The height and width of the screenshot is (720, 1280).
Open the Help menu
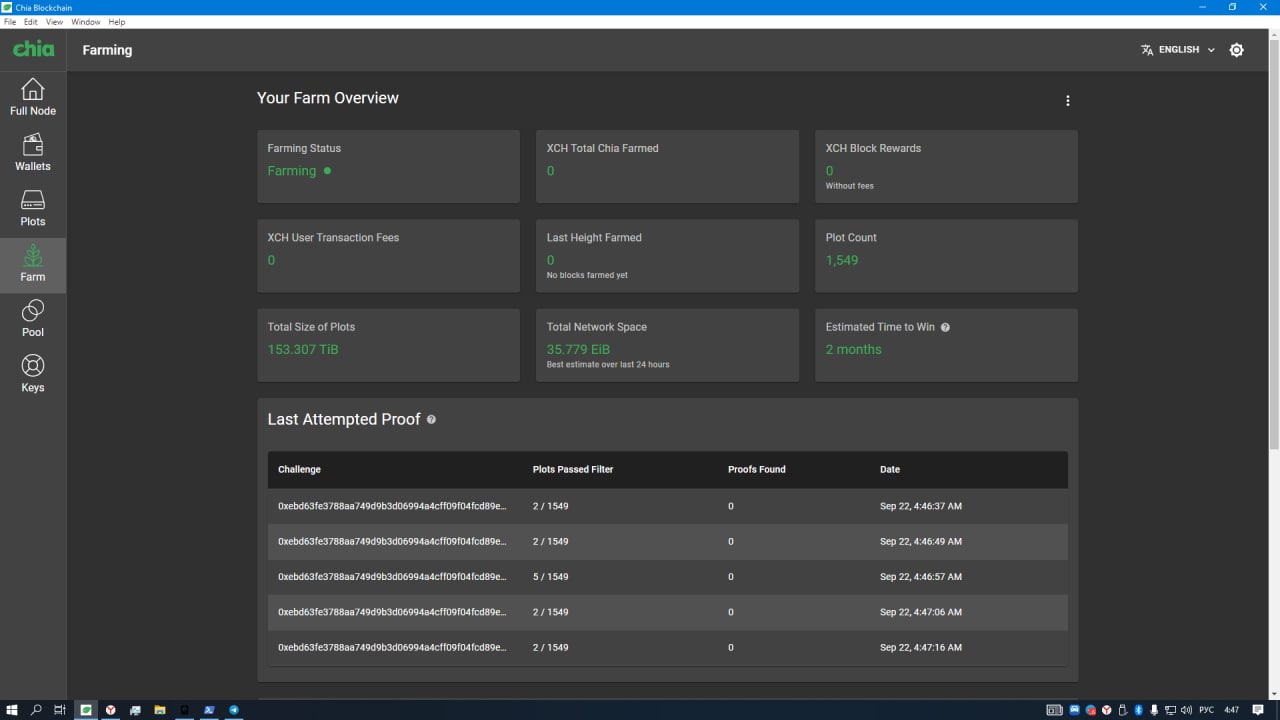coord(117,22)
